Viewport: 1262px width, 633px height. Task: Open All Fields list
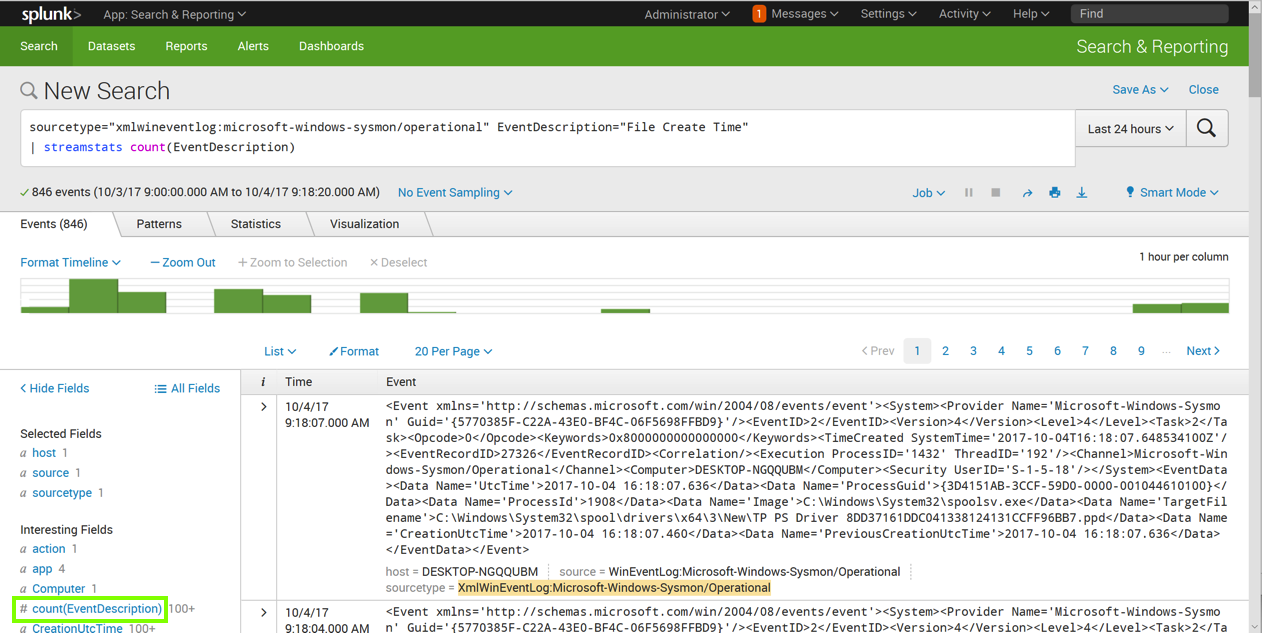[x=187, y=388]
